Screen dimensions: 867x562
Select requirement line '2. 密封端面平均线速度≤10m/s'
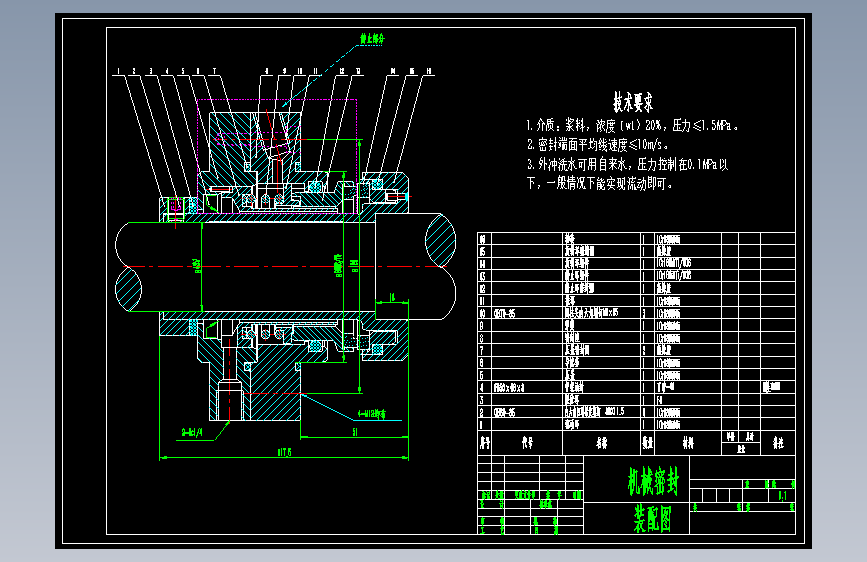coord(598,145)
